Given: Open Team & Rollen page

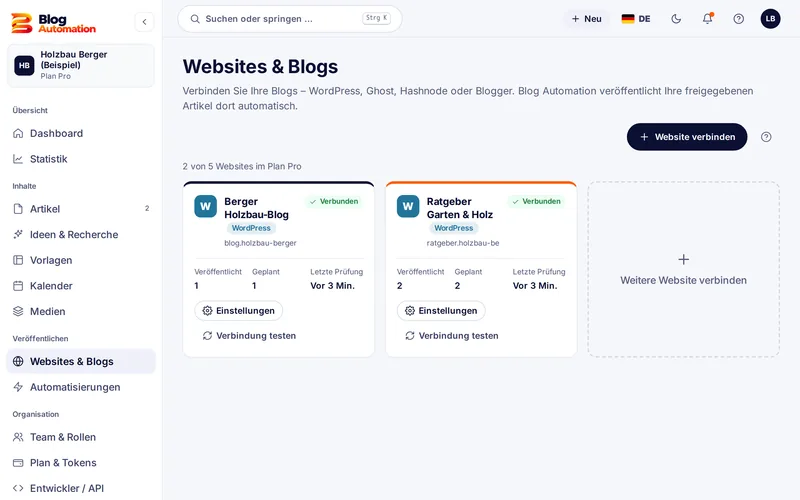Looking at the screenshot, I should click(81, 437).
